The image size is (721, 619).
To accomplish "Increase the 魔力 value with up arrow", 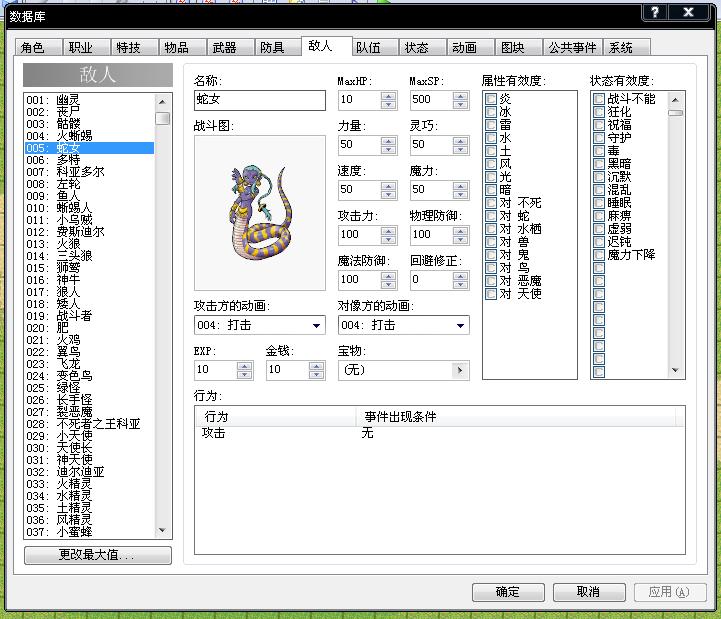I will (460, 186).
